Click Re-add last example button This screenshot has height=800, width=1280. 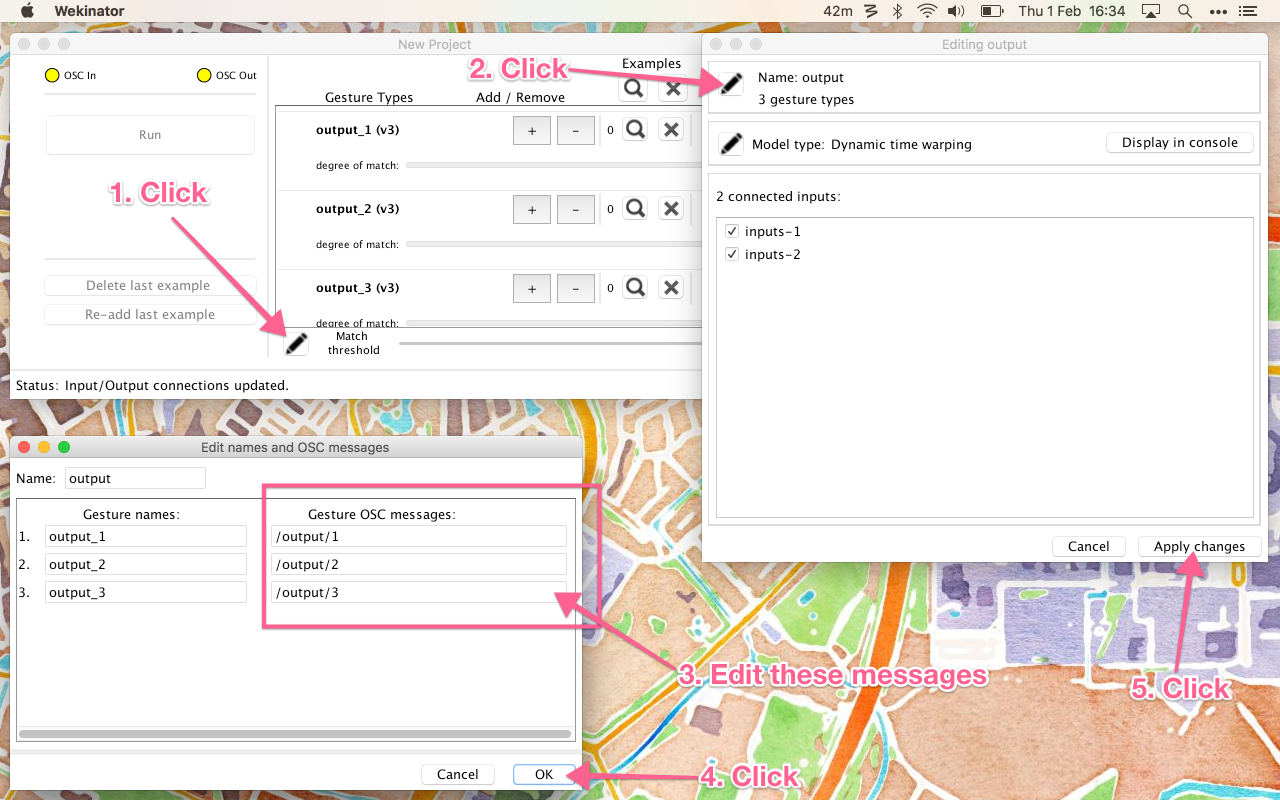(x=150, y=315)
